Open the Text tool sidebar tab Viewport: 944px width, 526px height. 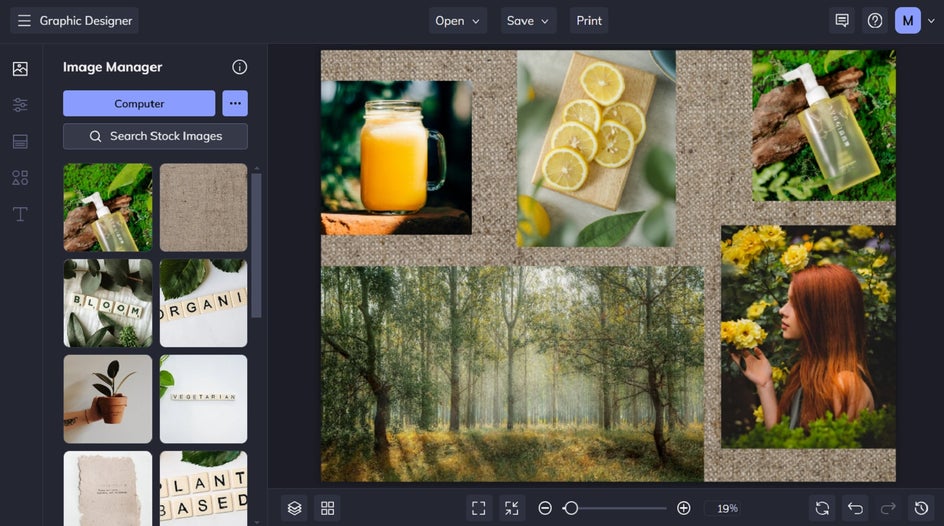coord(20,214)
